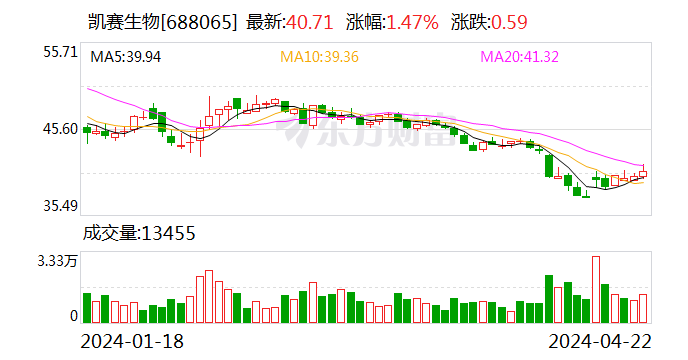Click the 涨幅:1.47% change percentage

[392, 22]
